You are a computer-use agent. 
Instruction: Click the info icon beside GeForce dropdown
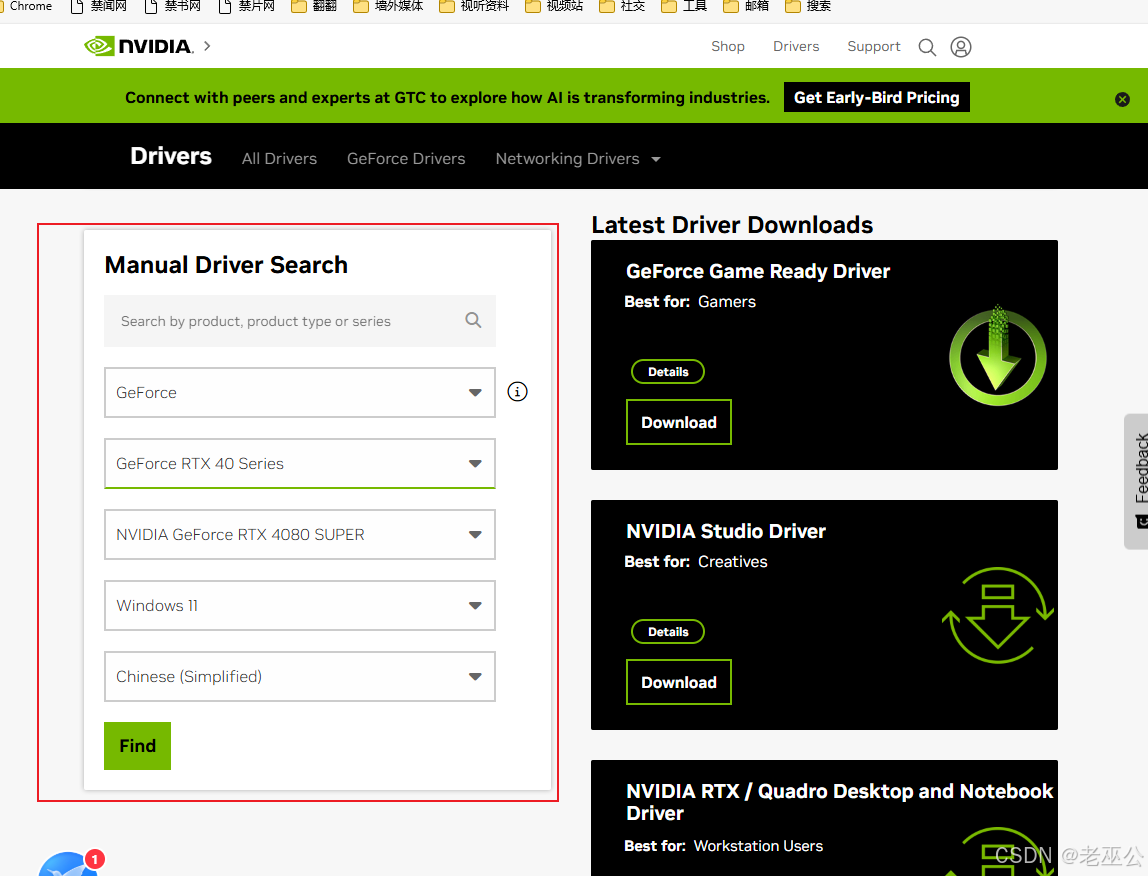tap(517, 392)
